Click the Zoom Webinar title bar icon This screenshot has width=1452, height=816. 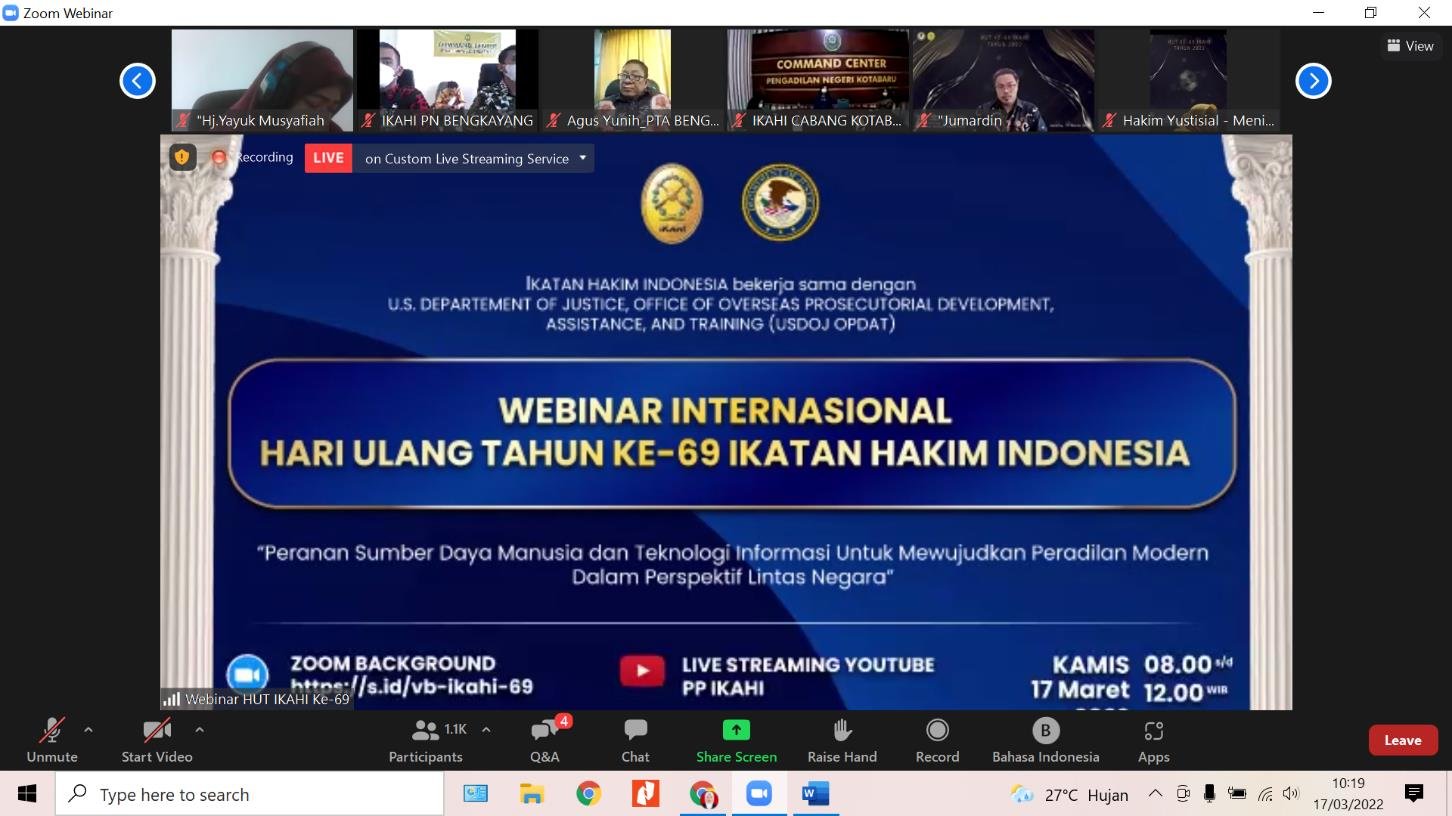pyautogui.click(x=11, y=13)
